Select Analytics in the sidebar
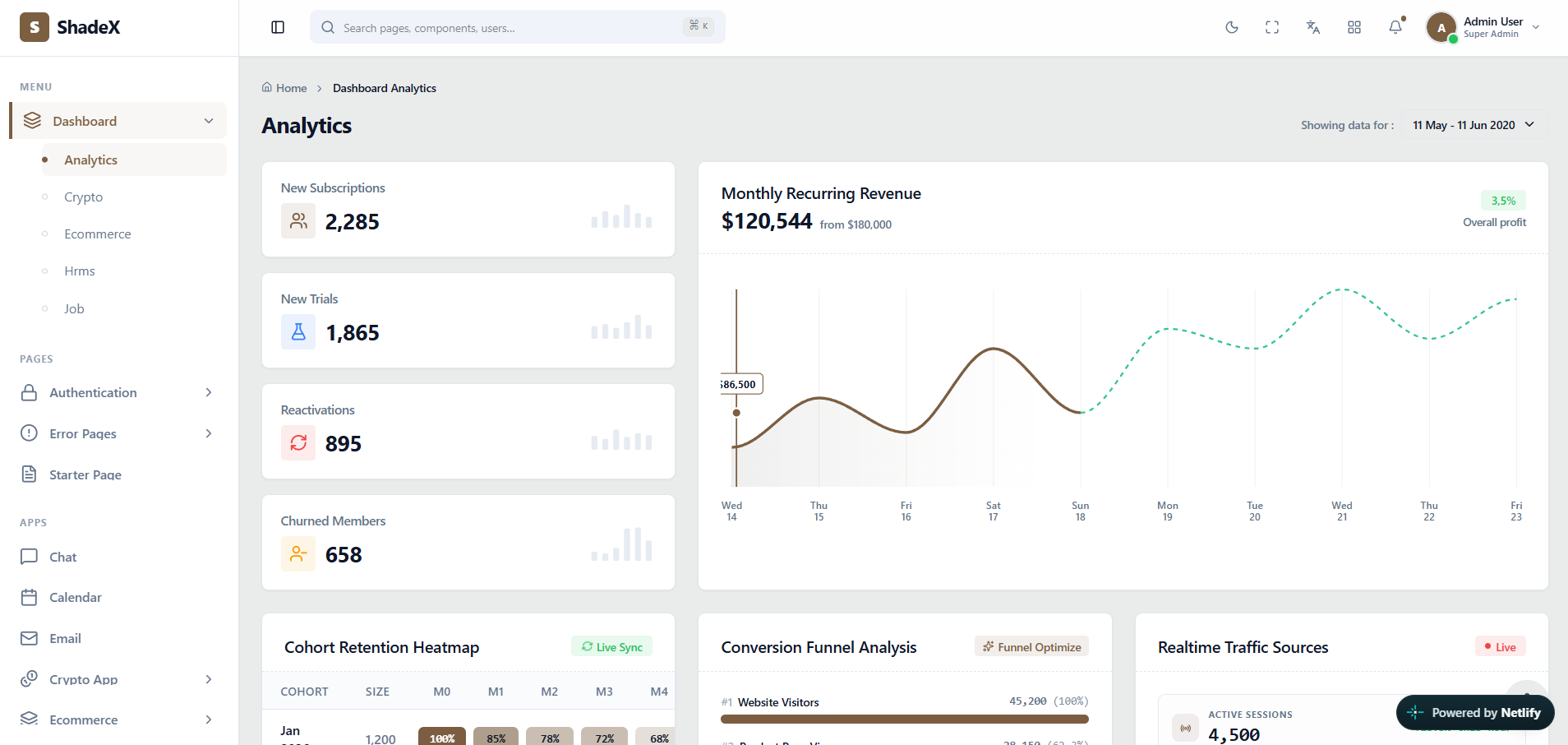The width and height of the screenshot is (1568, 745). pos(134,160)
